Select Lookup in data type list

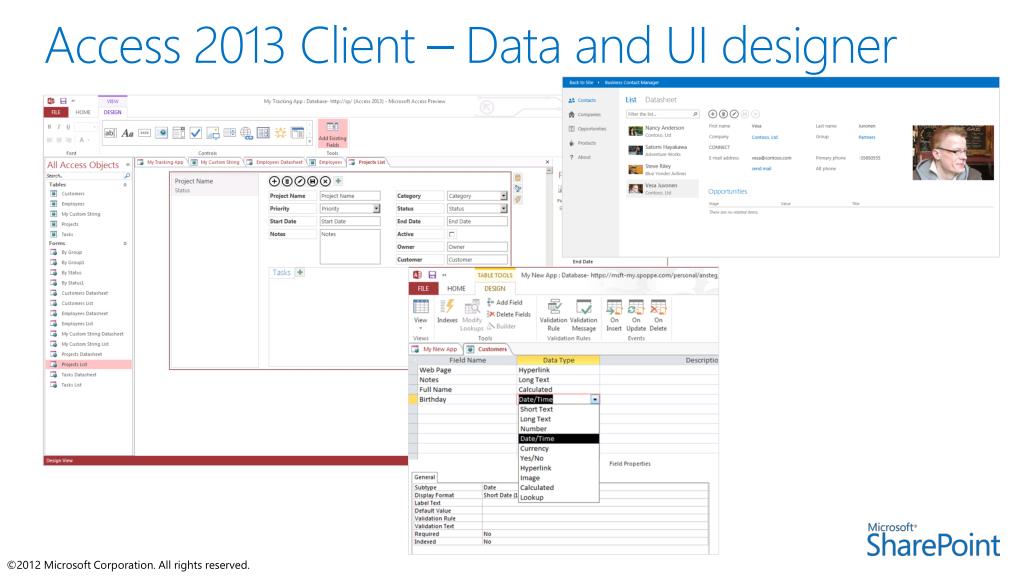[x=558, y=498]
